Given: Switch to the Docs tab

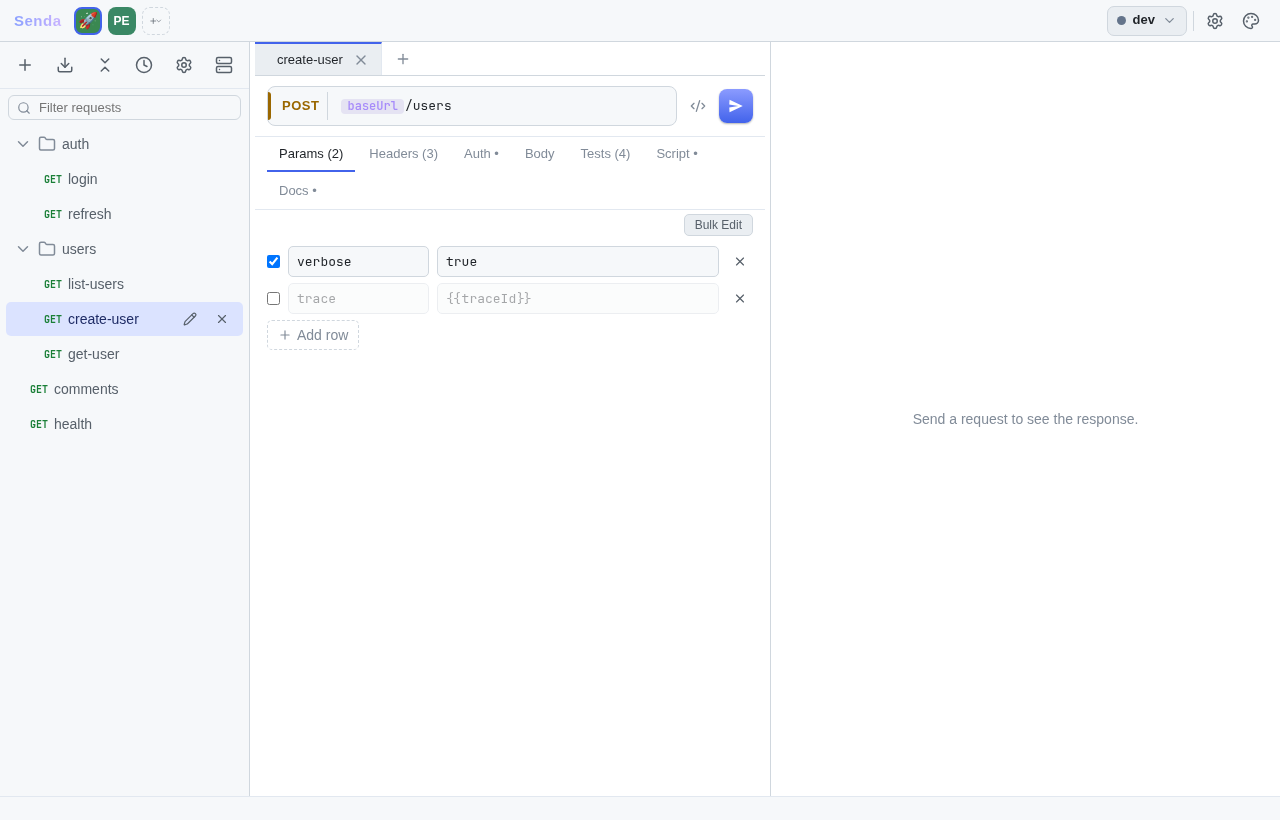Looking at the screenshot, I should click(298, 191).
